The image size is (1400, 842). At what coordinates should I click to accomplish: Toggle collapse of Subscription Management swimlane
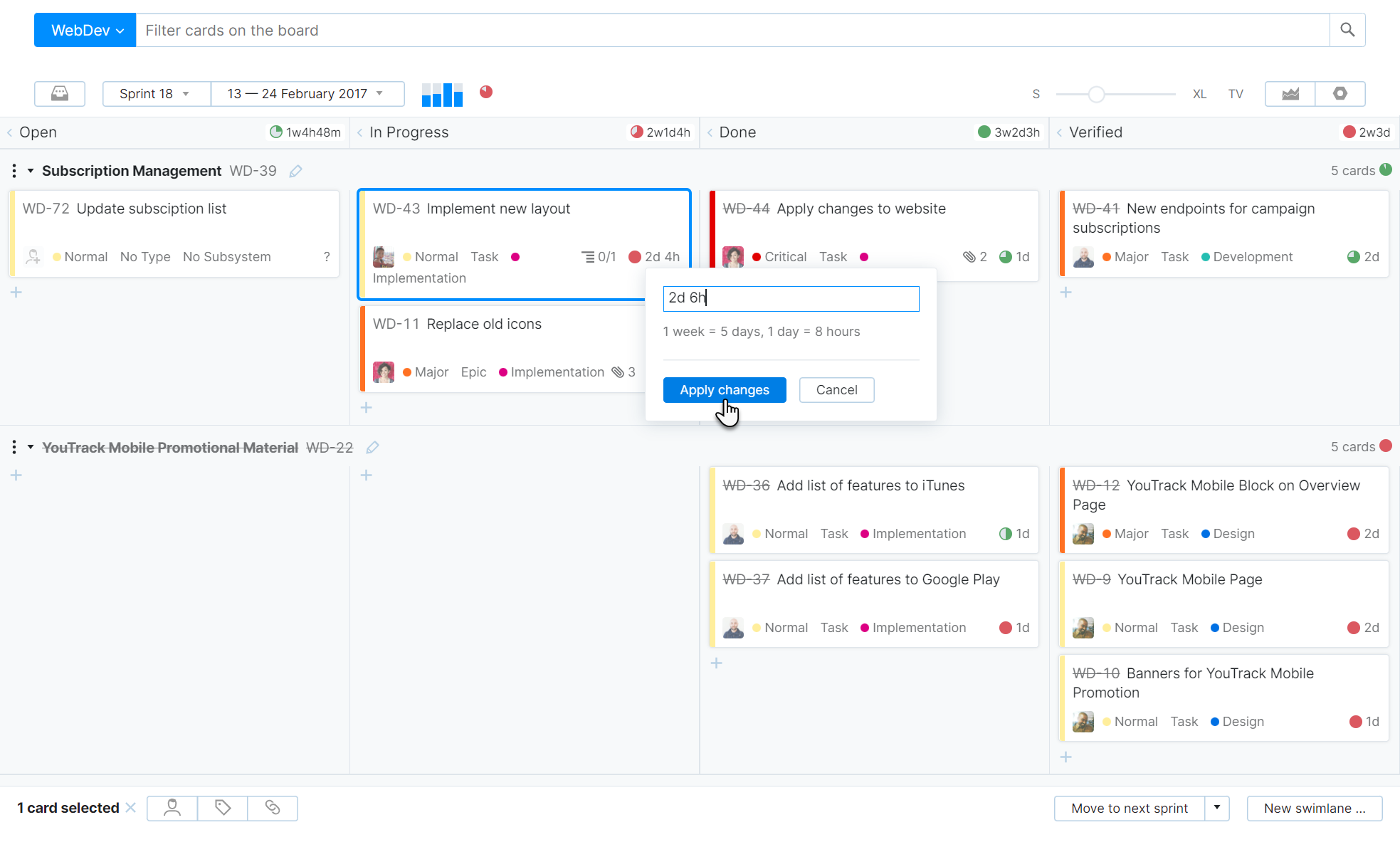pyautogui.click(x=30, y=171)
